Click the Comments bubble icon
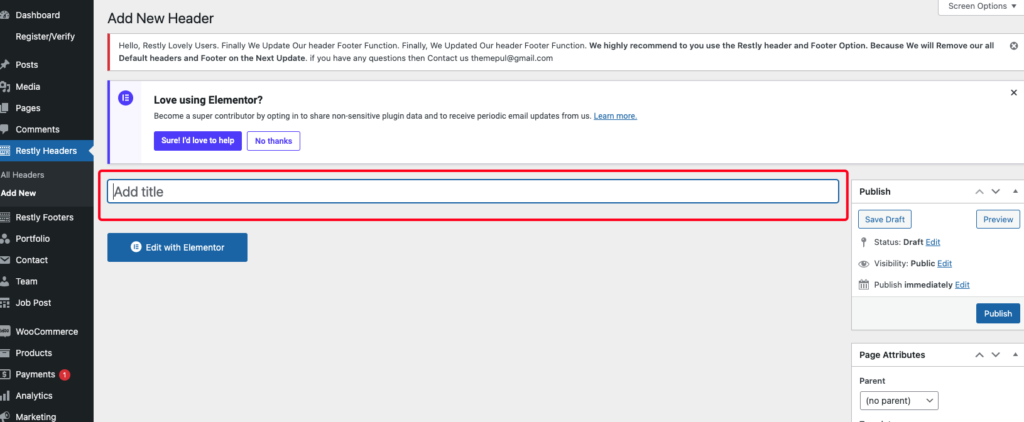This screenshot has height=422, width=1024. click(6, 129)
